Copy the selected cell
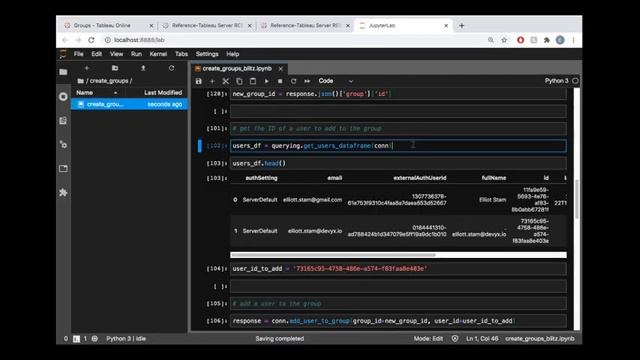Image resolution: width=640 pixels, height=360 pixels. pos(239,81)
